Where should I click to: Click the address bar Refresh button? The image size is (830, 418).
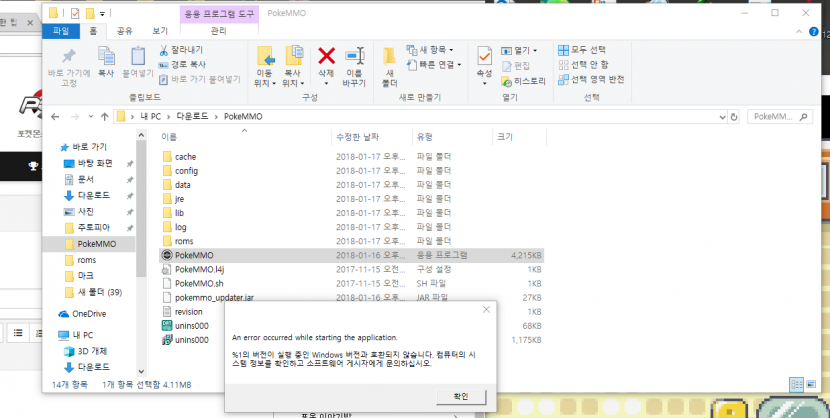coord(734,117)
